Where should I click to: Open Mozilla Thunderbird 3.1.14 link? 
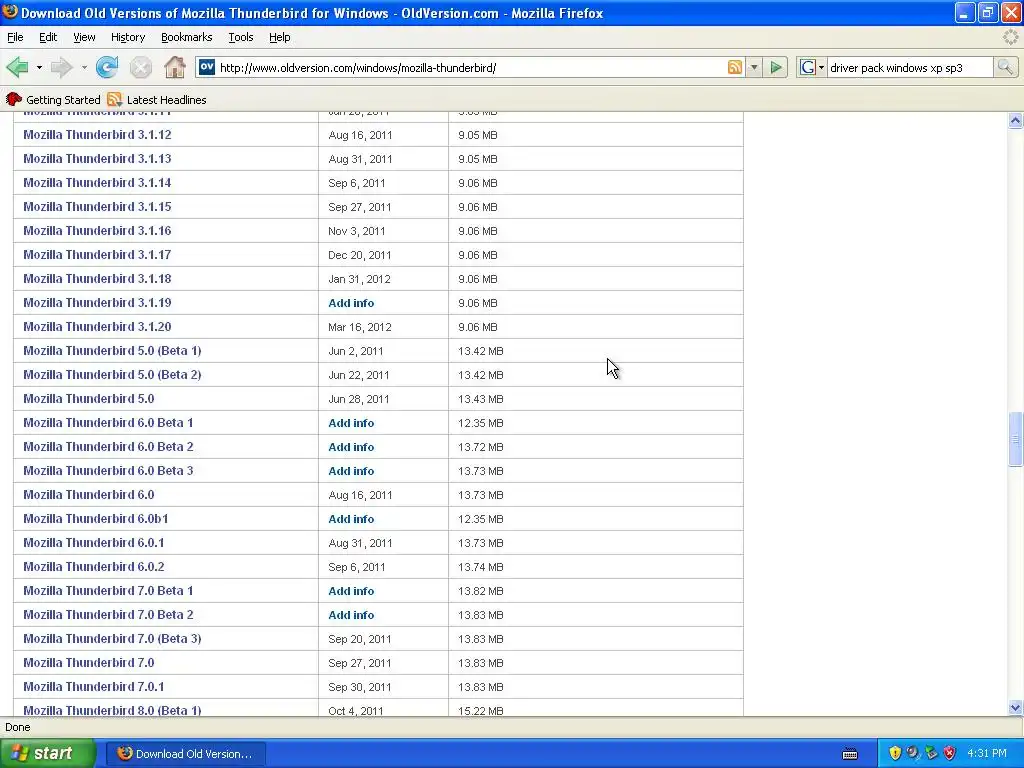tap(97, 183)
